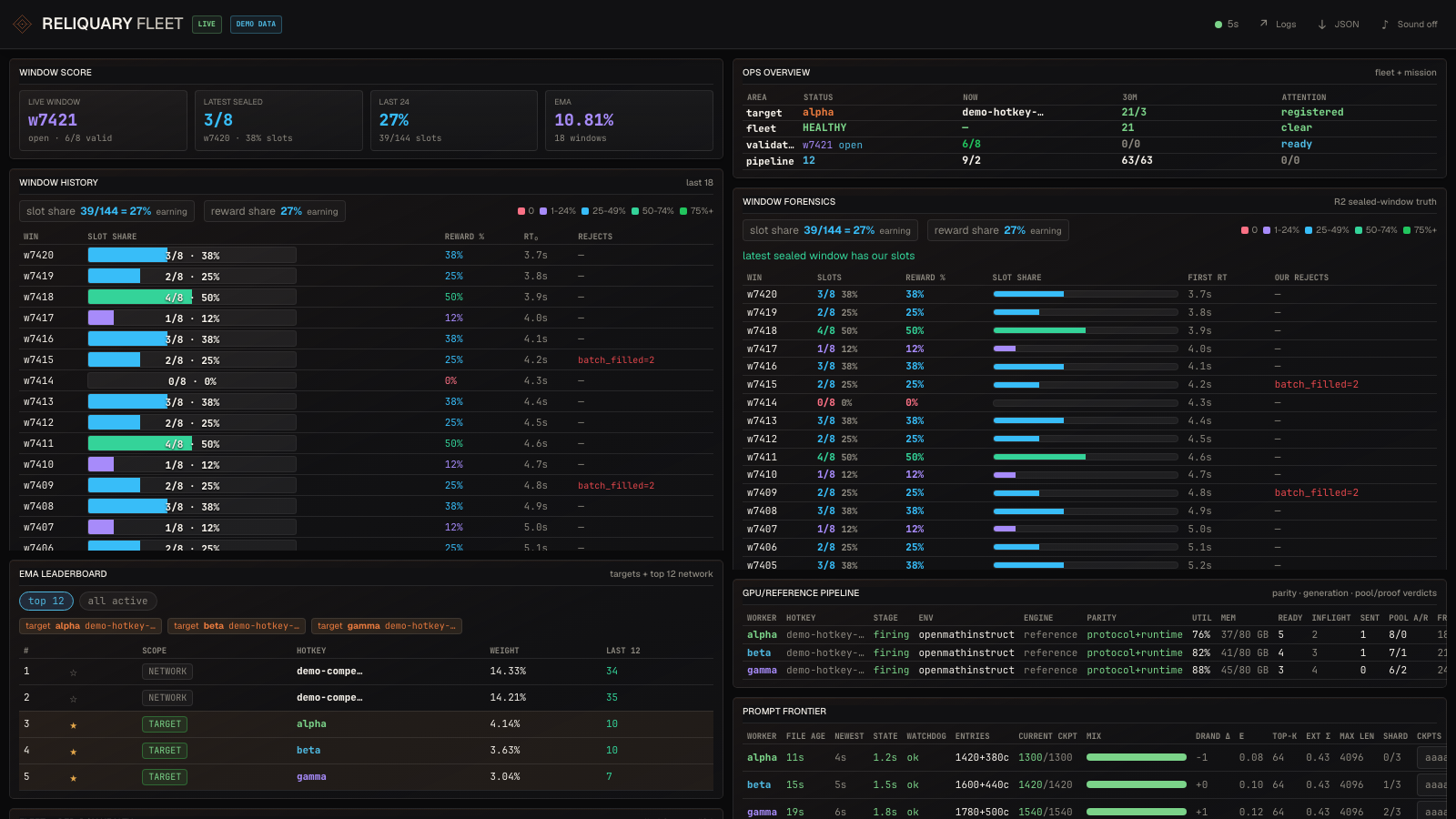This screenshot has height=819, width=1456.
Task: Click the w7417 purple 12% bar in Window History
Action: 192,318
